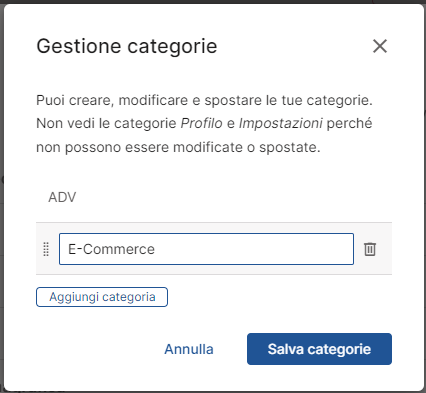
Task: Click the dimmed background outside the dialog
Action: (x=2, y=200)
